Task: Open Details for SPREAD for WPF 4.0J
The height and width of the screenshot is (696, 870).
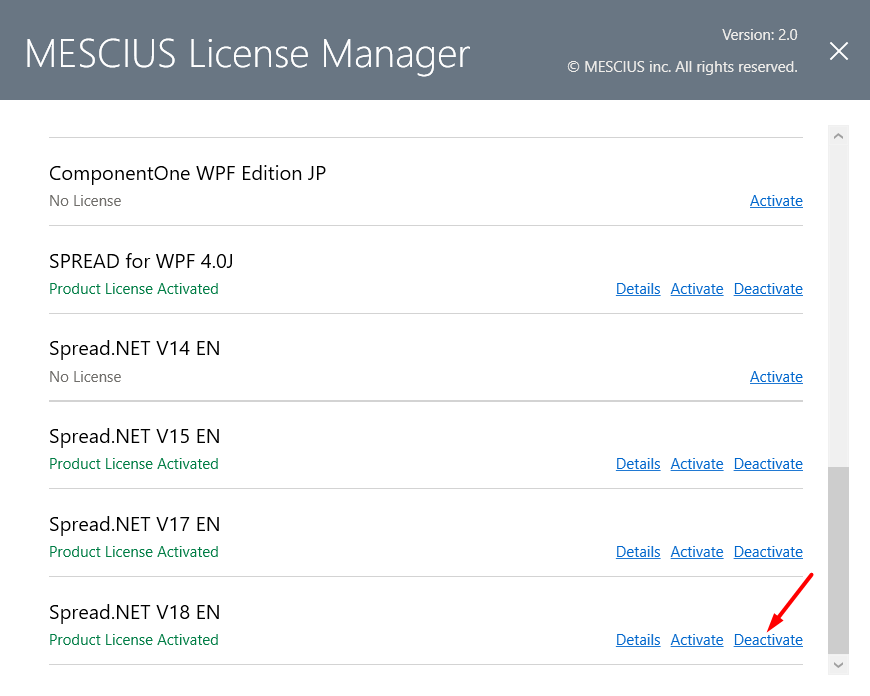Action: [638, 289]
